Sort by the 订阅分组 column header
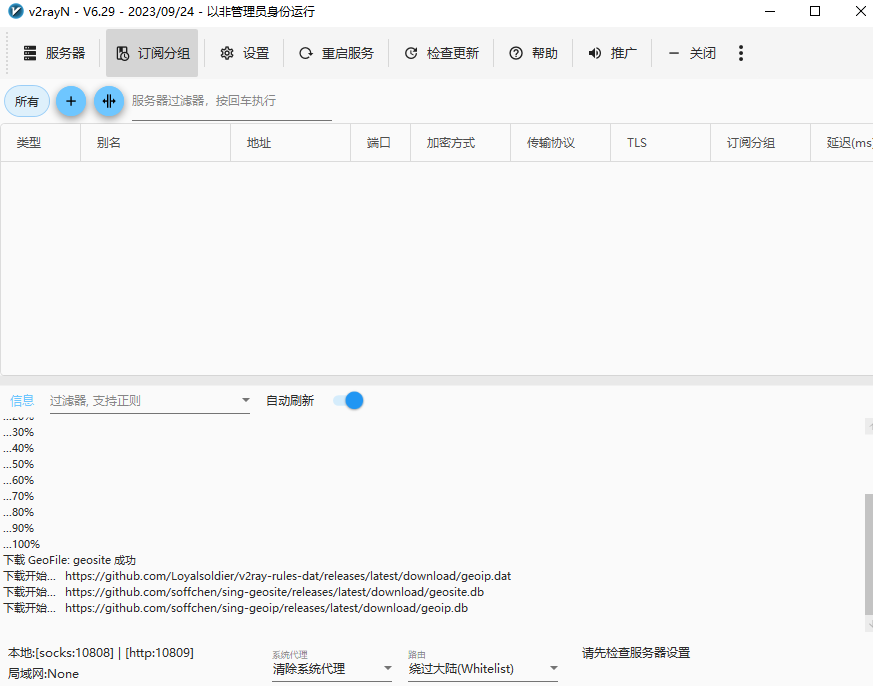 760,143
